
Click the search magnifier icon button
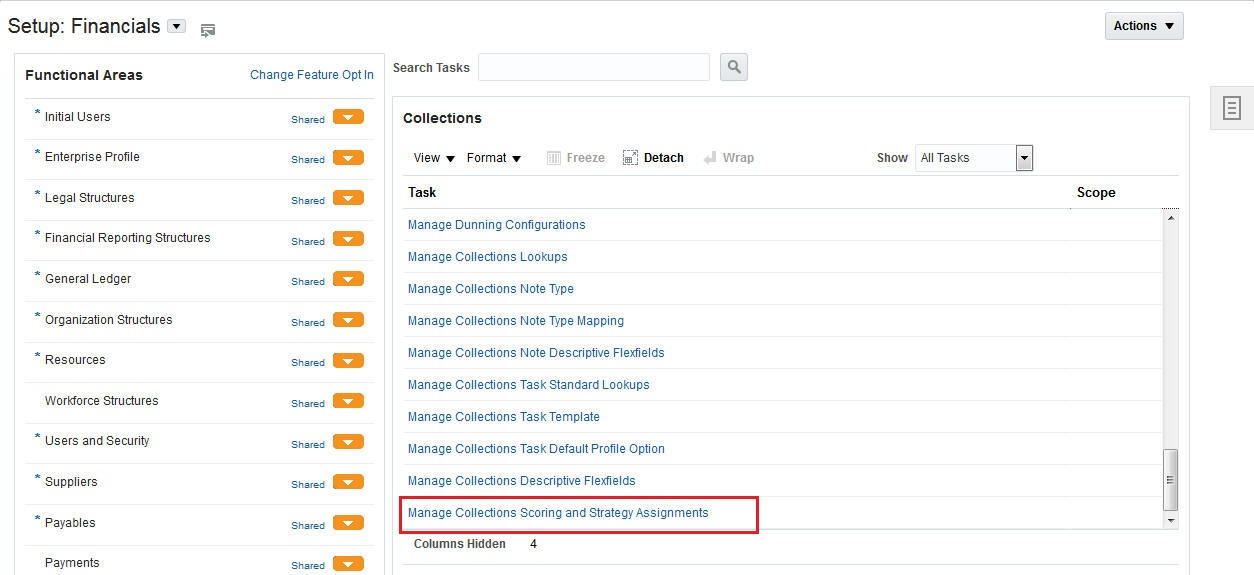734,67
